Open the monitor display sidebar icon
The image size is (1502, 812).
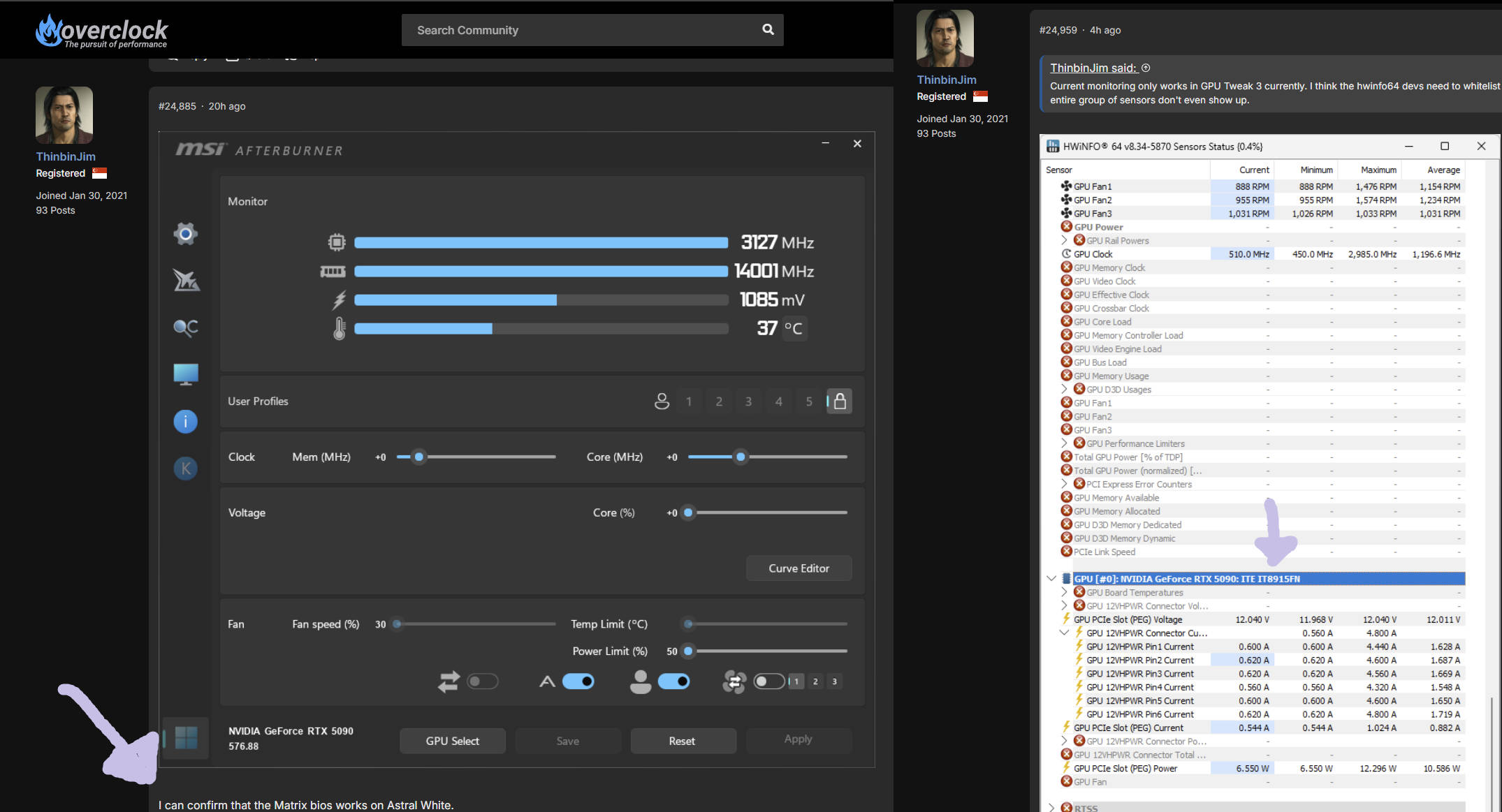pyautogui.click(x=185, y=374)
